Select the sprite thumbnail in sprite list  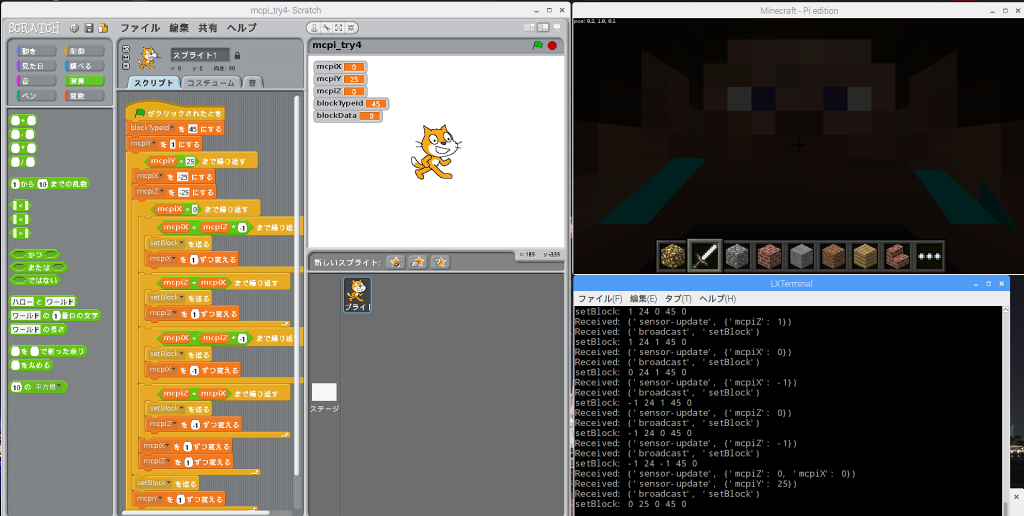357,295
